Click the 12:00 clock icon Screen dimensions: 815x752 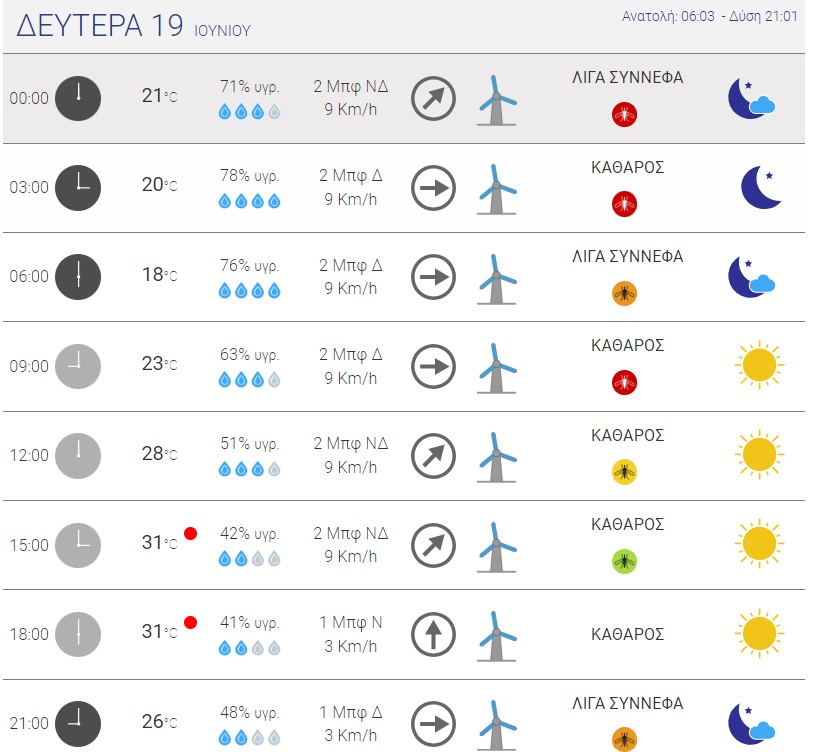[78, 456]
